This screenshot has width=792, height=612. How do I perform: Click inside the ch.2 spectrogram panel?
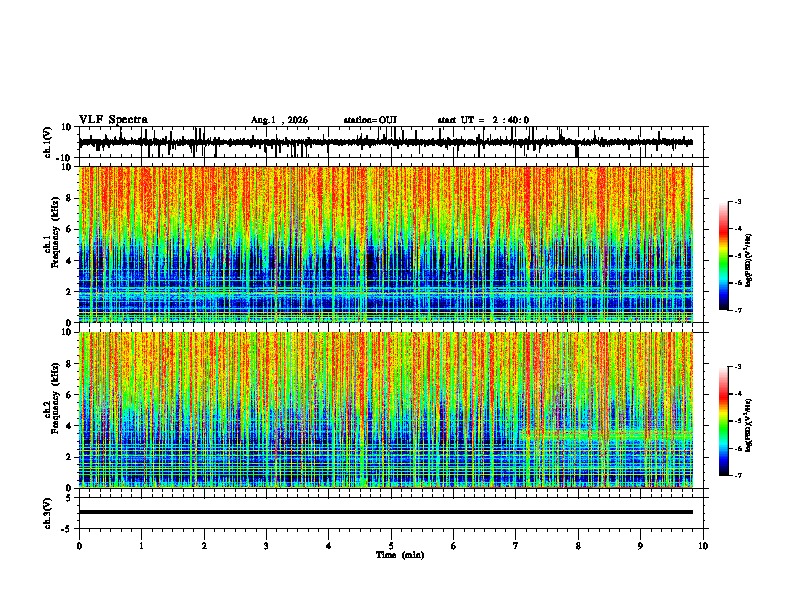(x=386, y=410)
